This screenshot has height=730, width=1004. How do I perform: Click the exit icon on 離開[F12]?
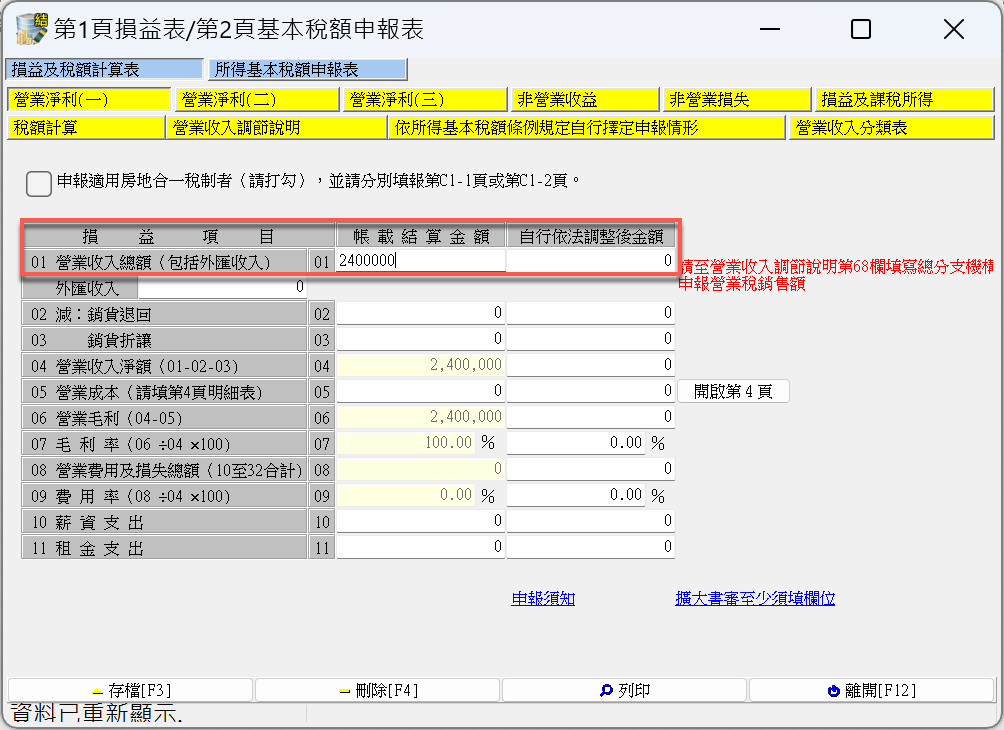834,691
